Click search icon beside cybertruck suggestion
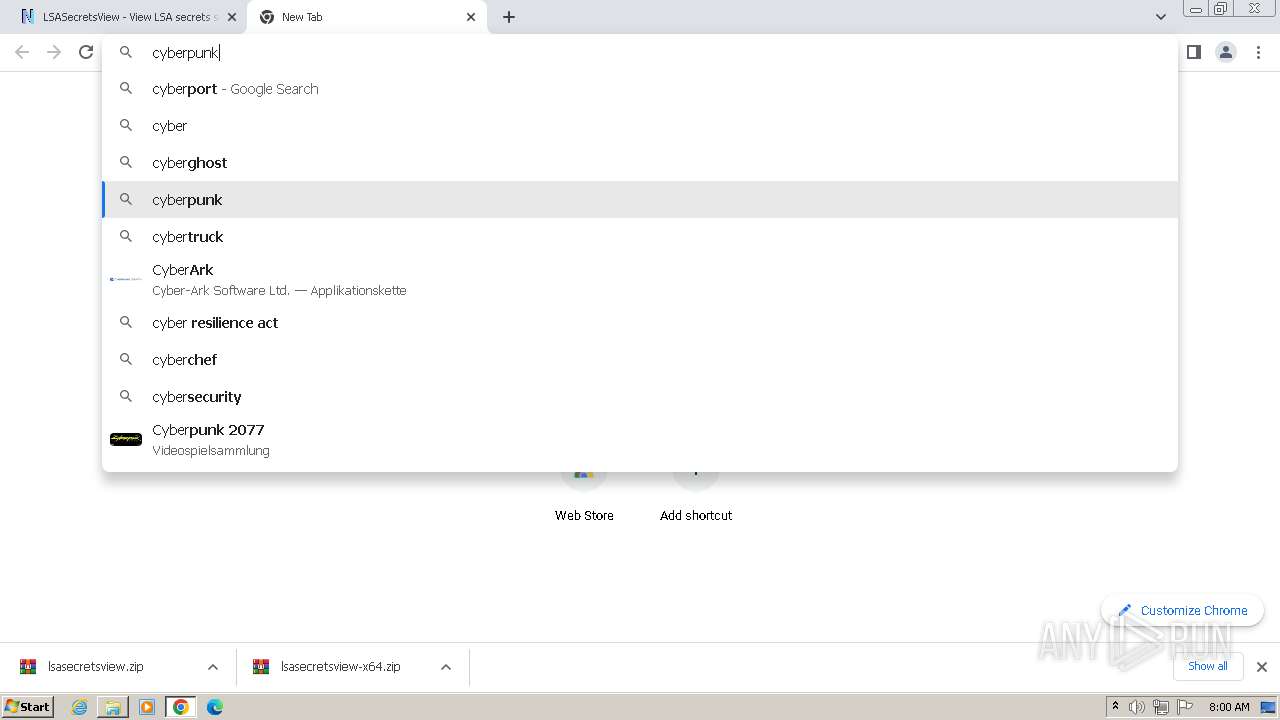 pyautogui.click(x=126, y=237)
